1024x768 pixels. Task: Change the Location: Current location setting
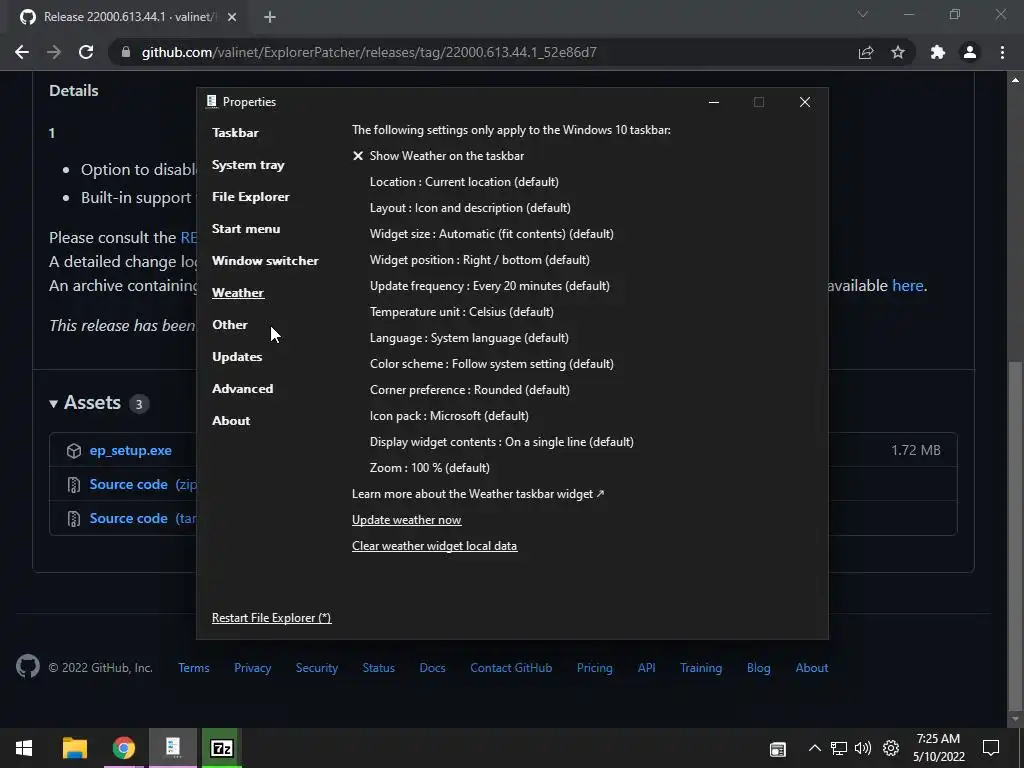464,182
